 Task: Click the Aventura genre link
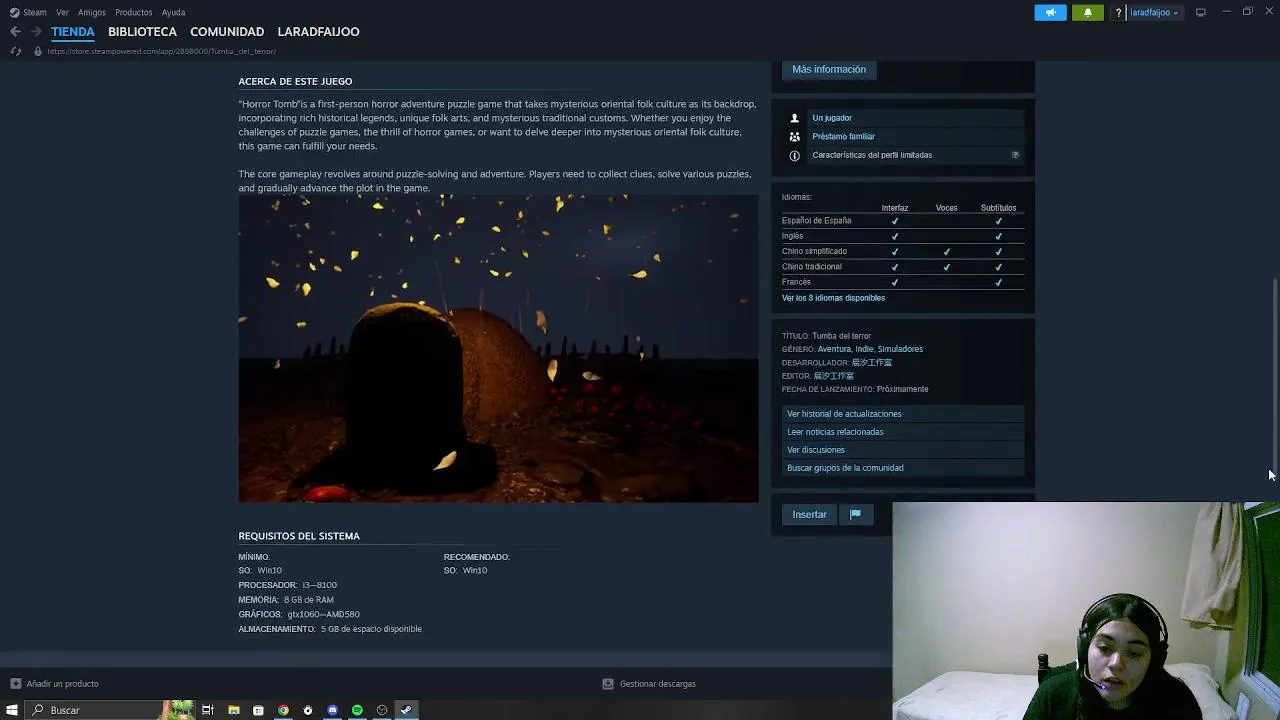pyautogui.click(x=834, y=349)
